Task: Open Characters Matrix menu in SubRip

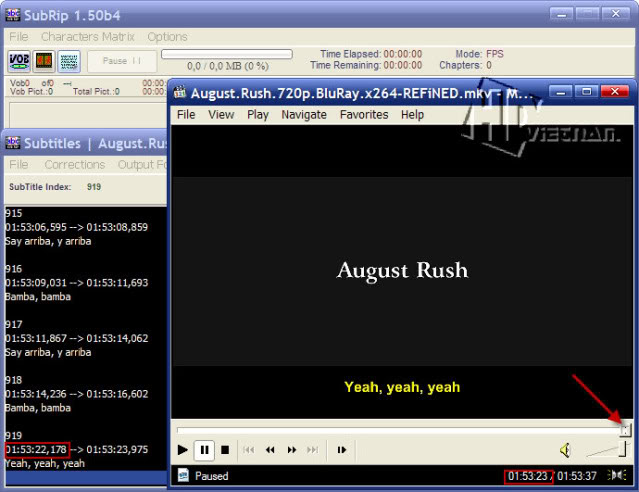Action: [x=88, y=37]
